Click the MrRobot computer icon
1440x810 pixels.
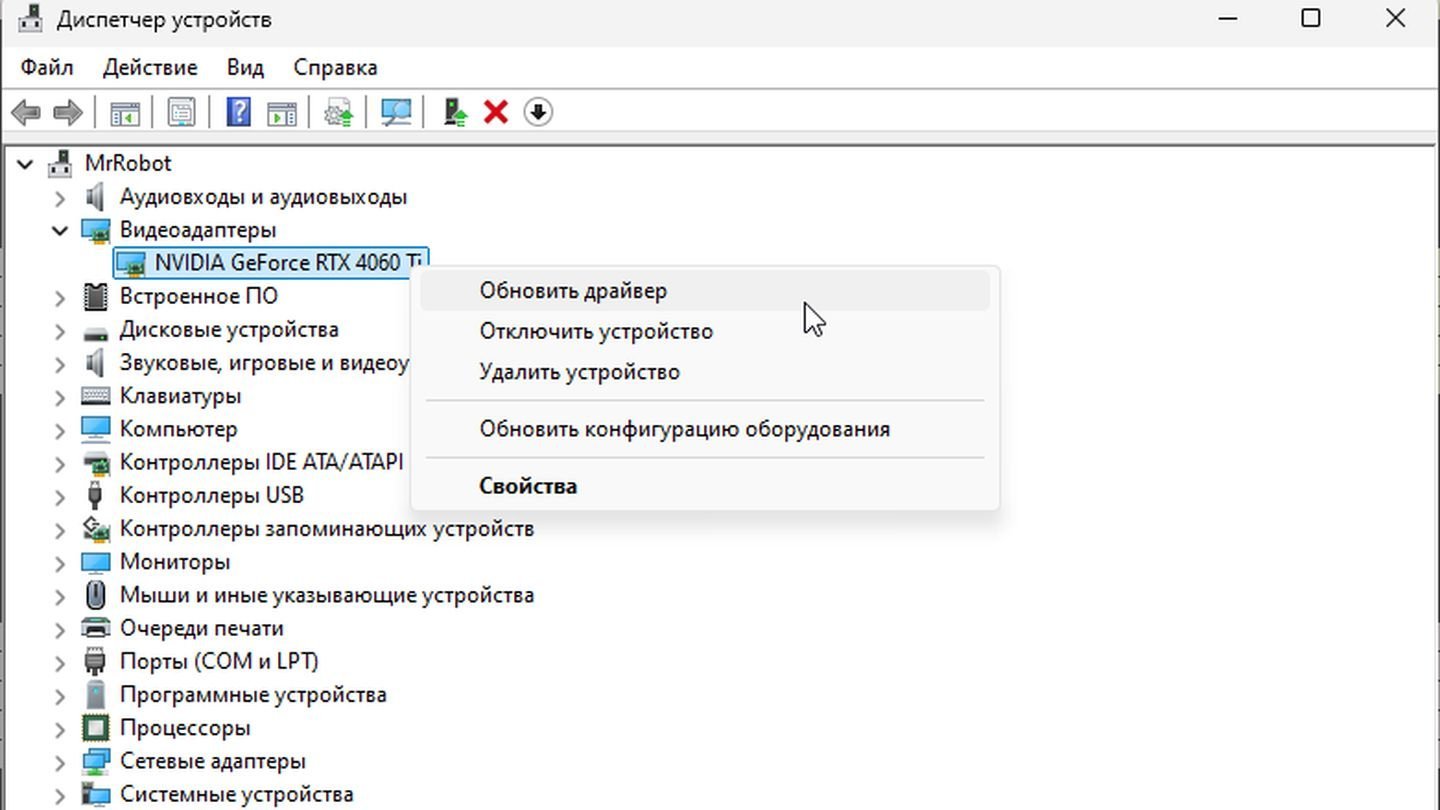61,163
